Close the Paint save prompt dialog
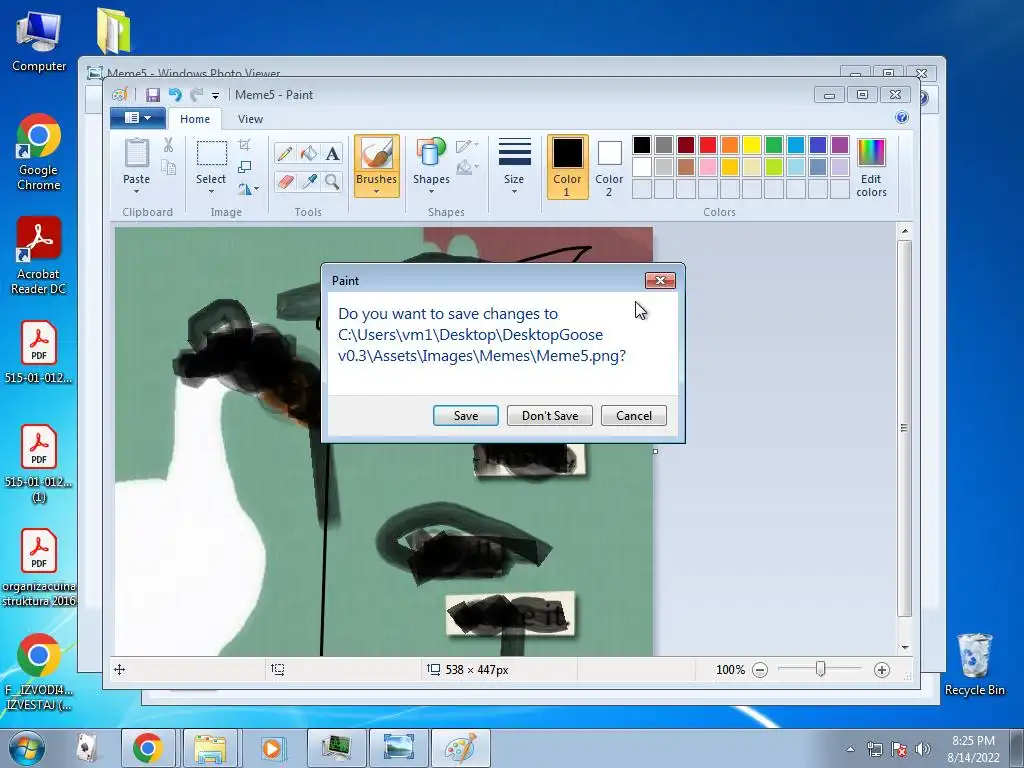 (x=660, y=280)
